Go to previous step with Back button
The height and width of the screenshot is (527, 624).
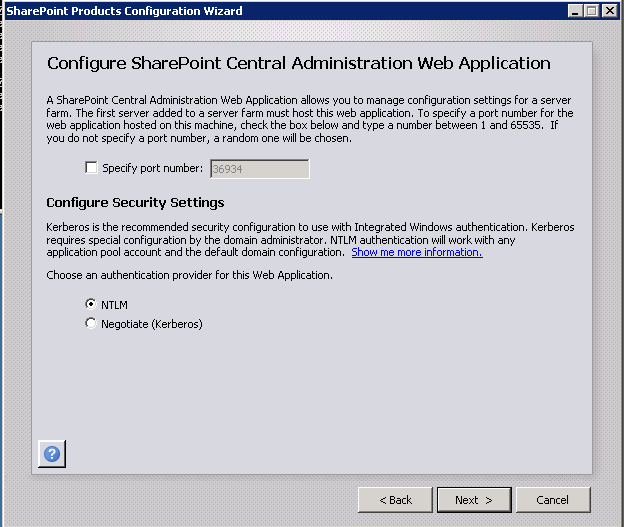pos(394,499)
